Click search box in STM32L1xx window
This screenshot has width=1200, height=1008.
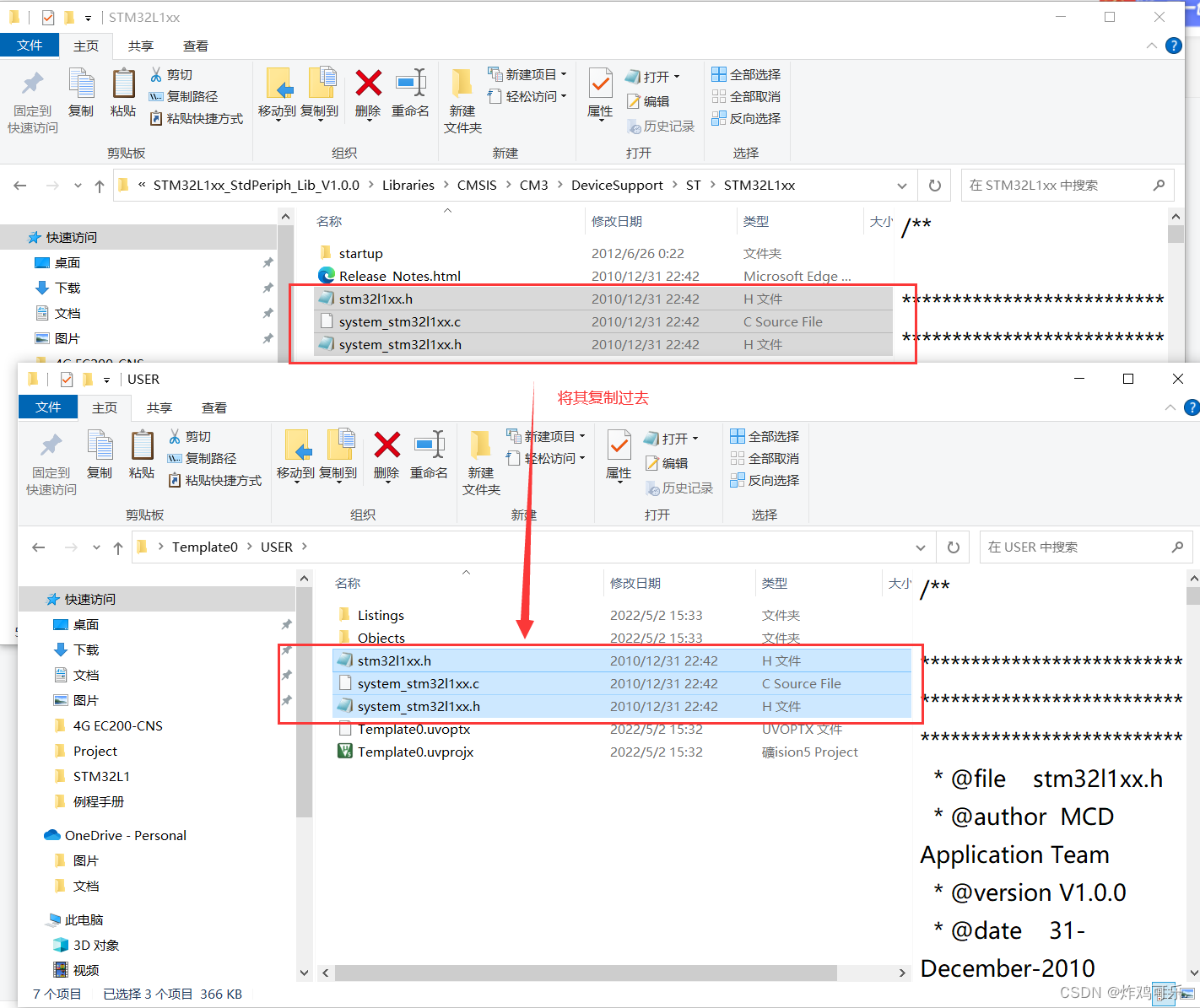(1068, 186)
